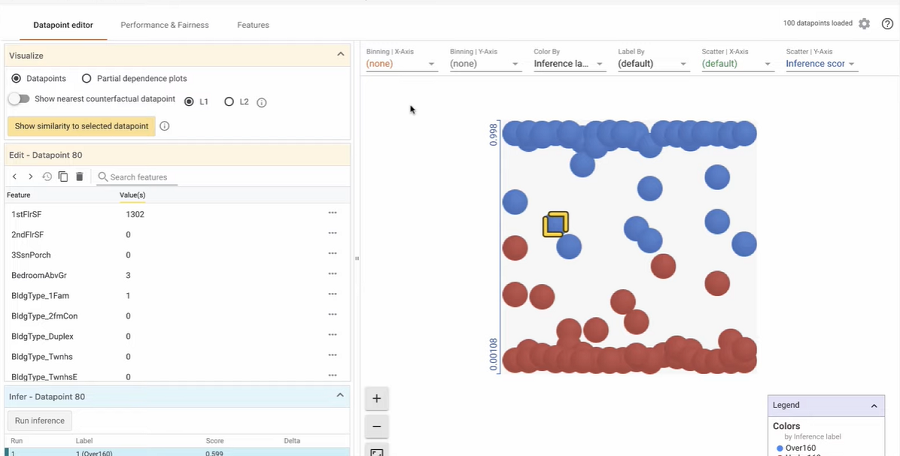Open the Binning X-Axis dropdown

(x=401, y=64)
